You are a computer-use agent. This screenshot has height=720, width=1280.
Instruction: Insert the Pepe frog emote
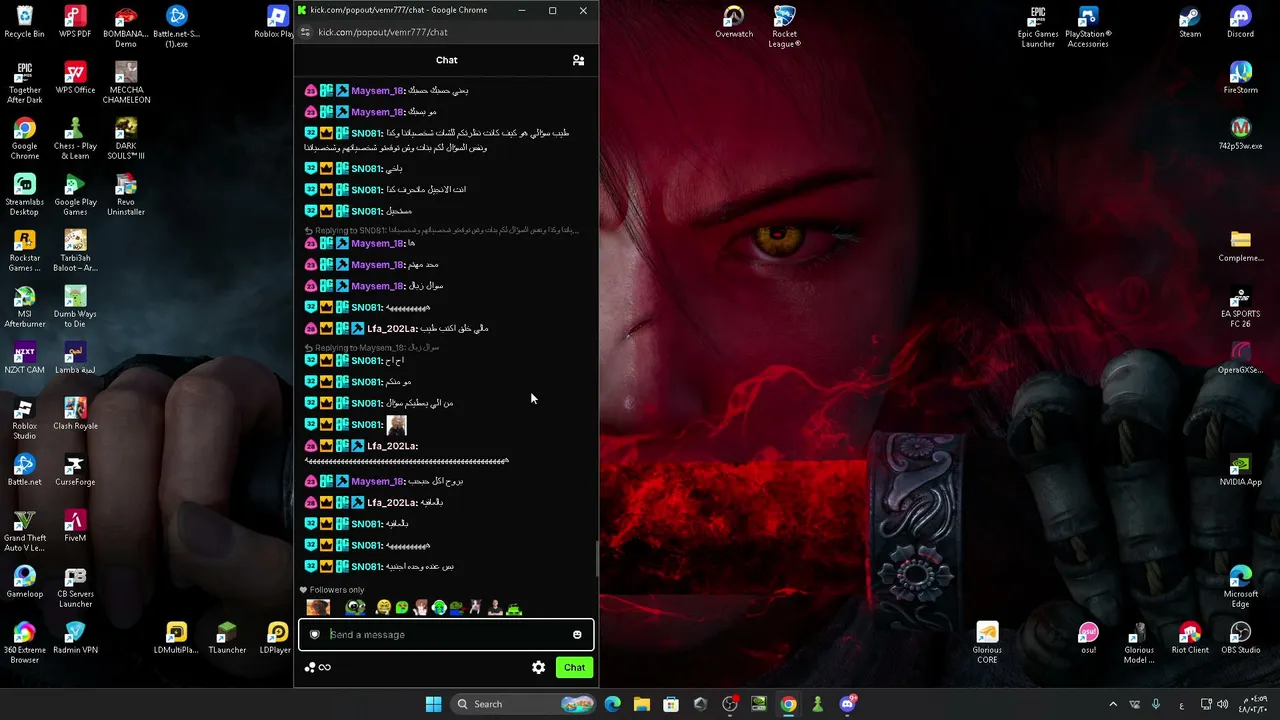pyautogui.click(x=355, y=607)
